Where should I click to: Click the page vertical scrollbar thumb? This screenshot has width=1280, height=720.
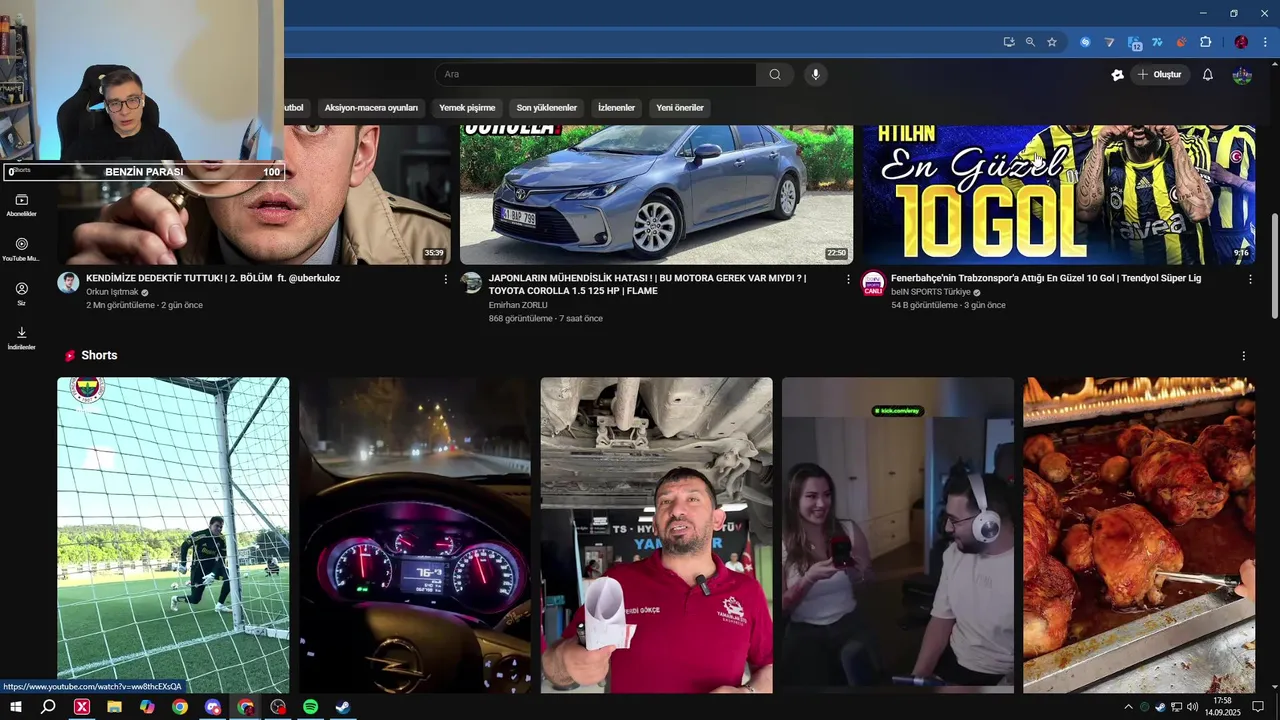coord(1274,266)
